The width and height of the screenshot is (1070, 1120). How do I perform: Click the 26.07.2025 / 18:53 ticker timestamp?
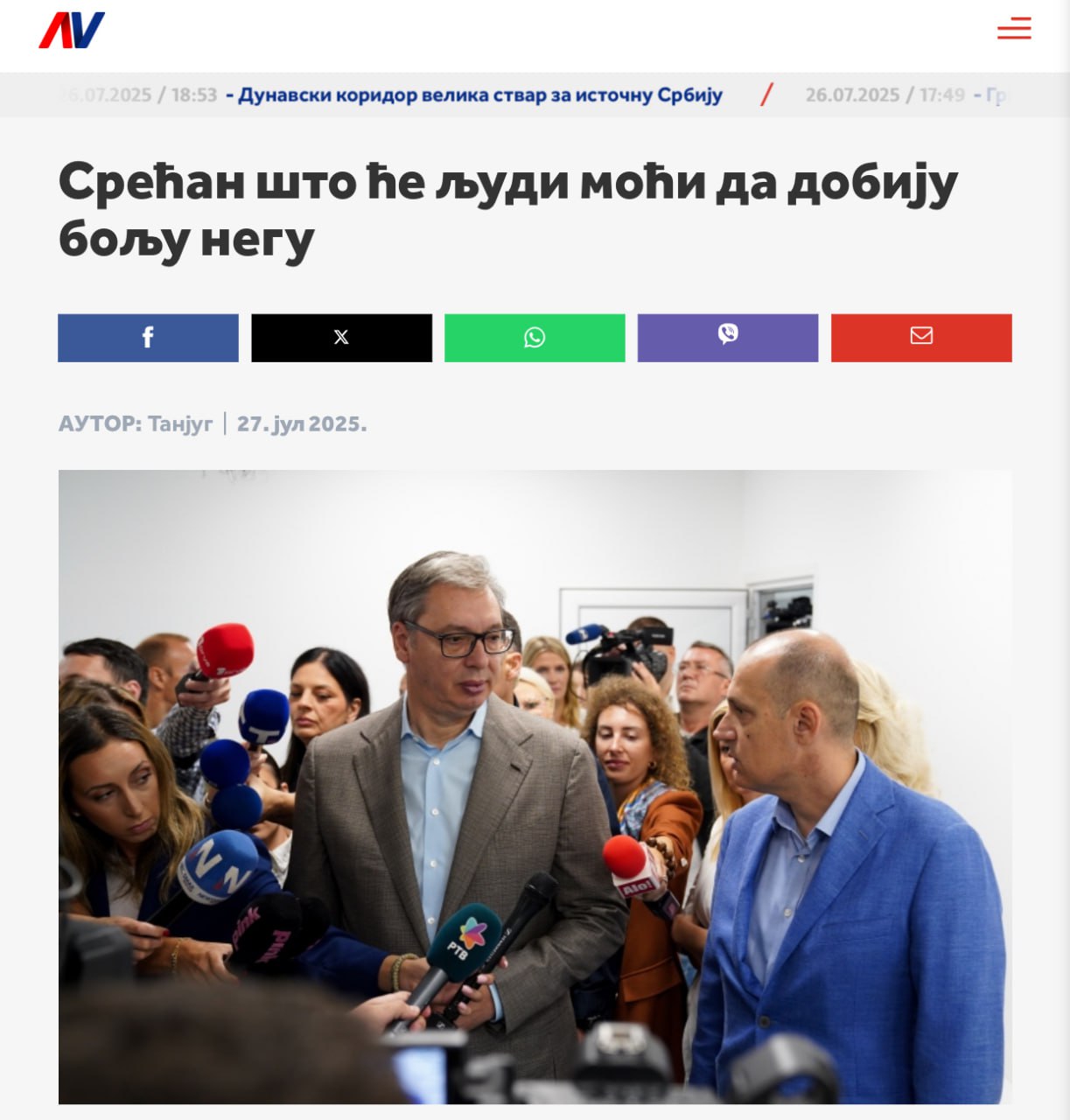[137, 94]
